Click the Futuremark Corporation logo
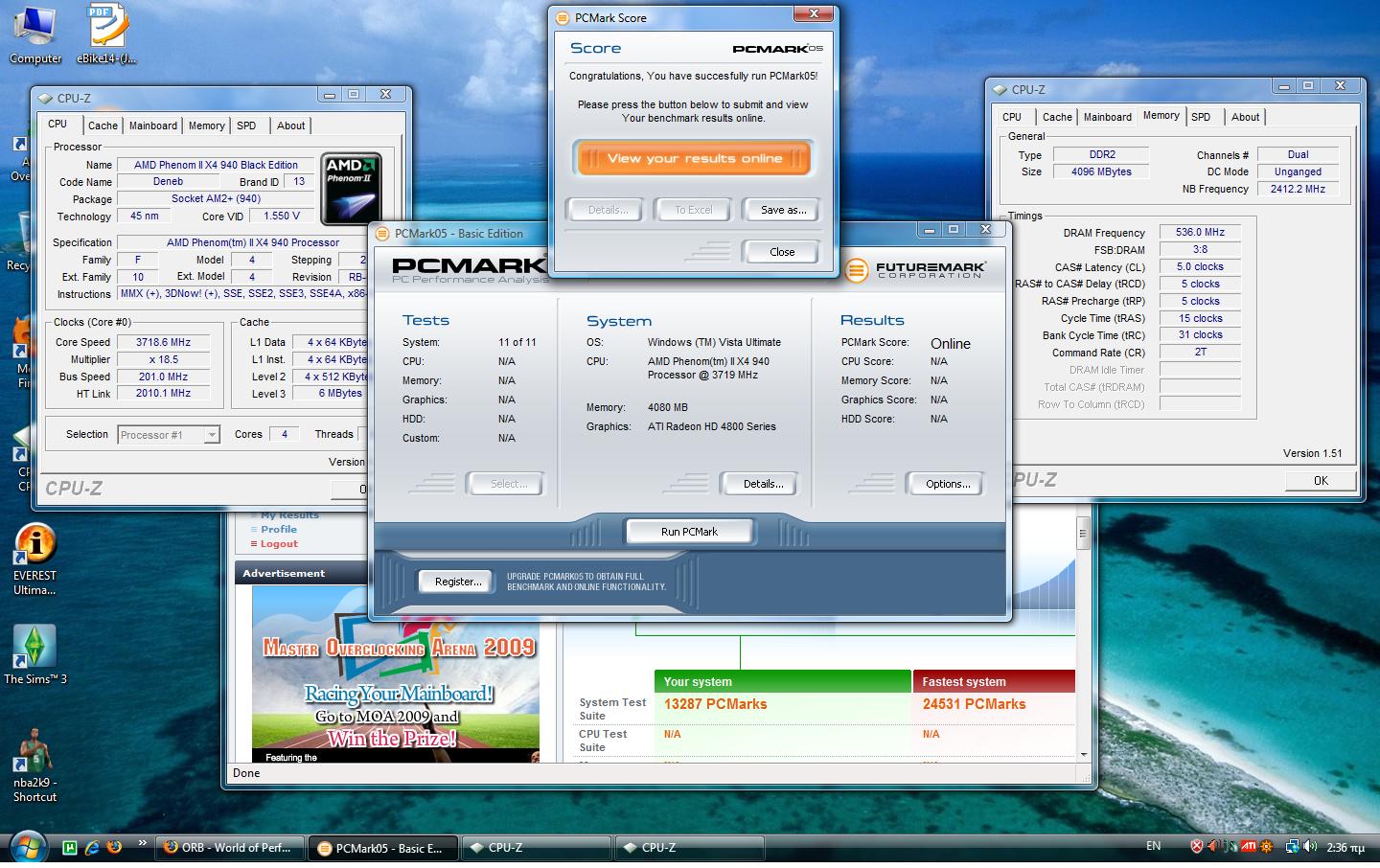This screenshot has width=1380, height=868. (915, 270)
